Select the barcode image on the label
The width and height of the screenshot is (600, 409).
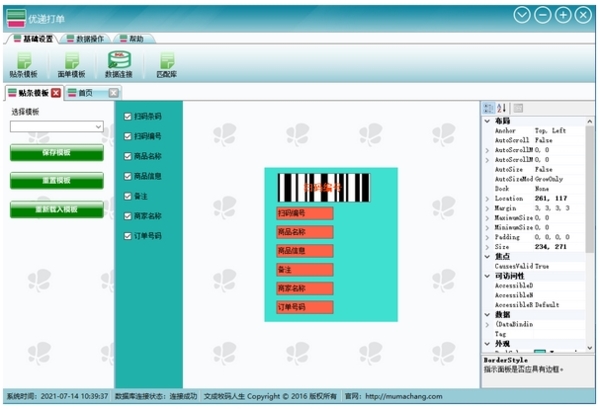[x=324, y=187]
